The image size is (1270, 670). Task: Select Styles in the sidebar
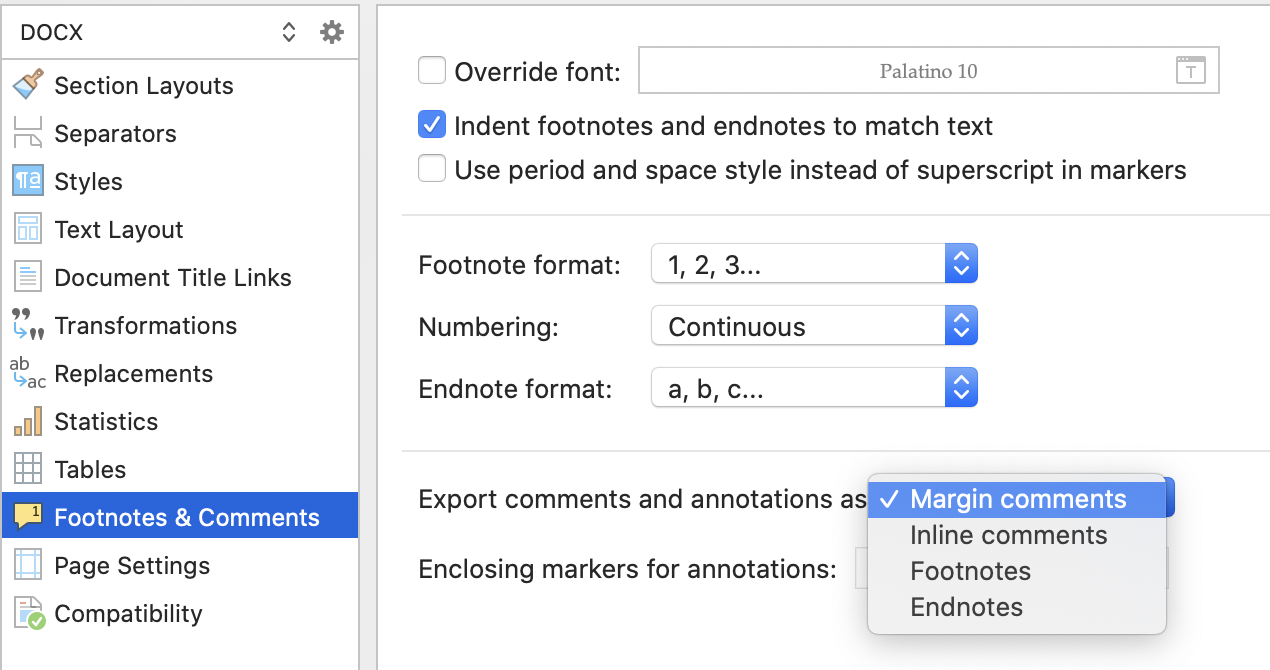click(179, 181)
